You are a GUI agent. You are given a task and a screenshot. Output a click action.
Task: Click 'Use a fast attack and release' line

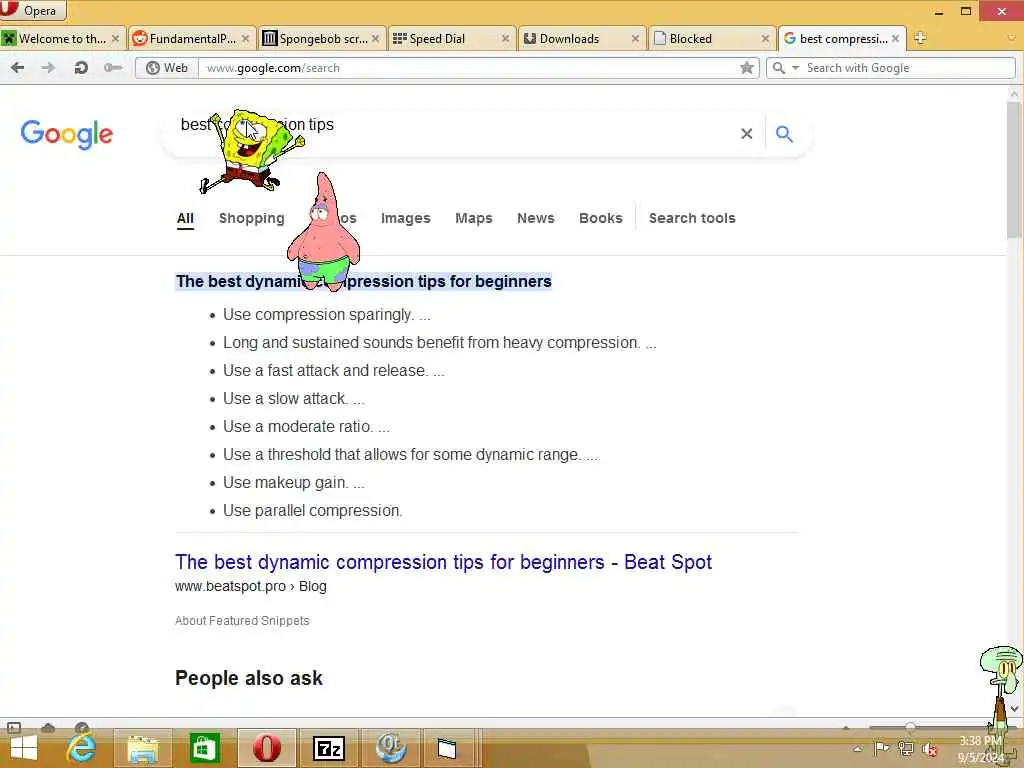(334, 371)
